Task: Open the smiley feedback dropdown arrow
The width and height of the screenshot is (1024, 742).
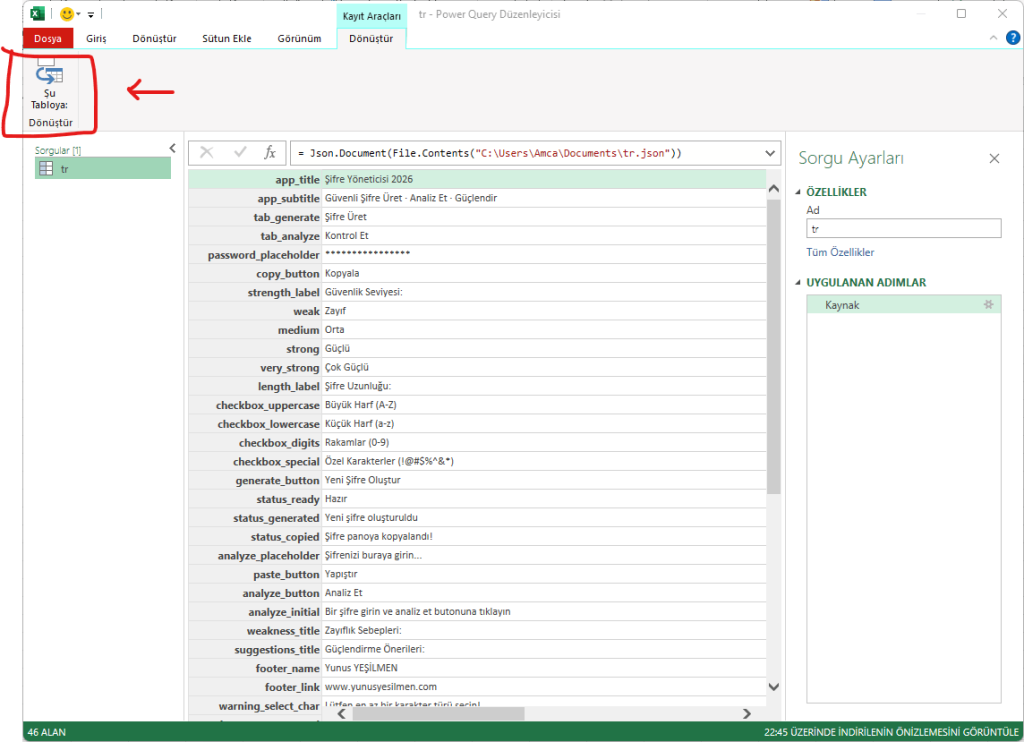Action: point(78,14)
